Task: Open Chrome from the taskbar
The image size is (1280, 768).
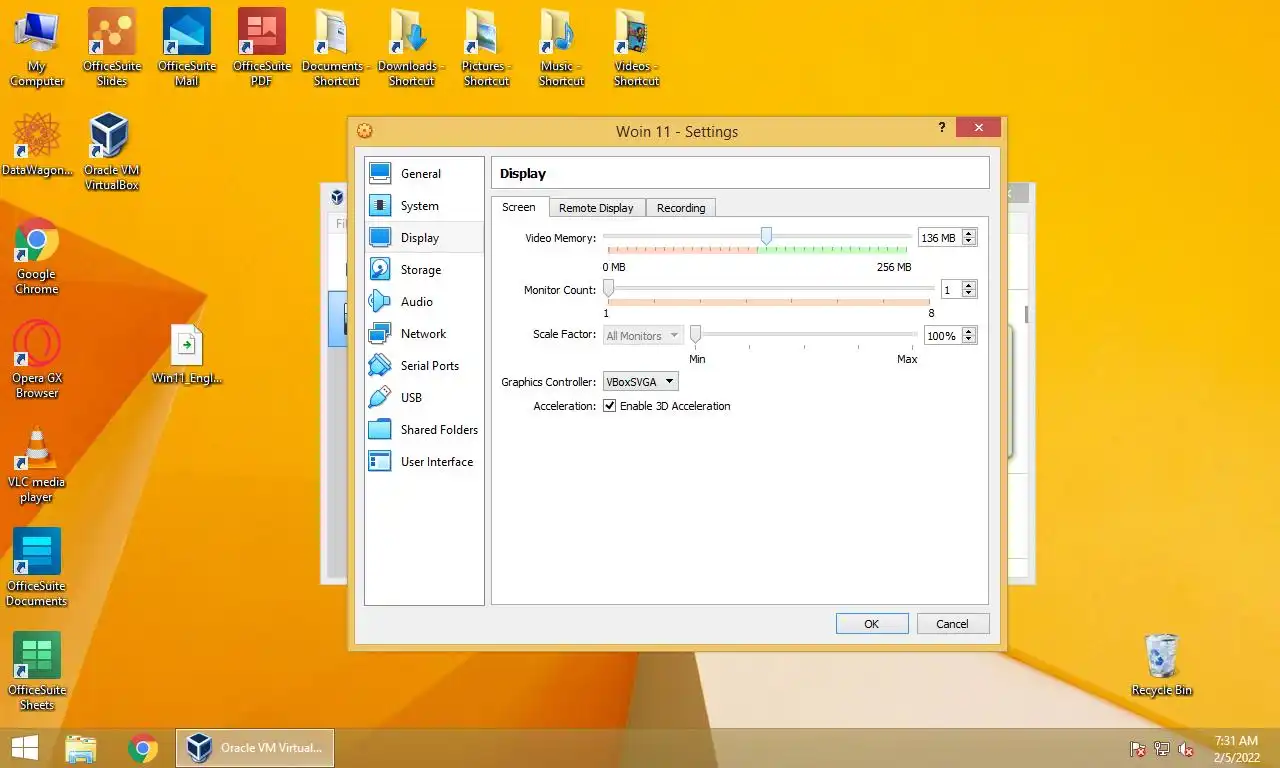Action: [143, 748]
